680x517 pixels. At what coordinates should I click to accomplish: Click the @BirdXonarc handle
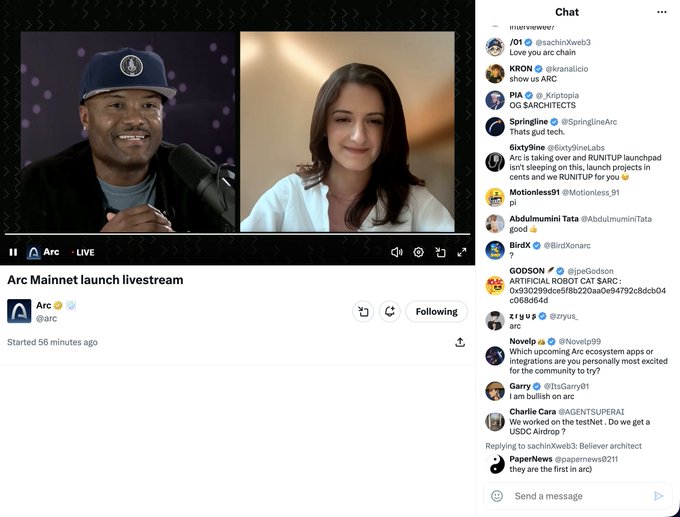(567, 245)
